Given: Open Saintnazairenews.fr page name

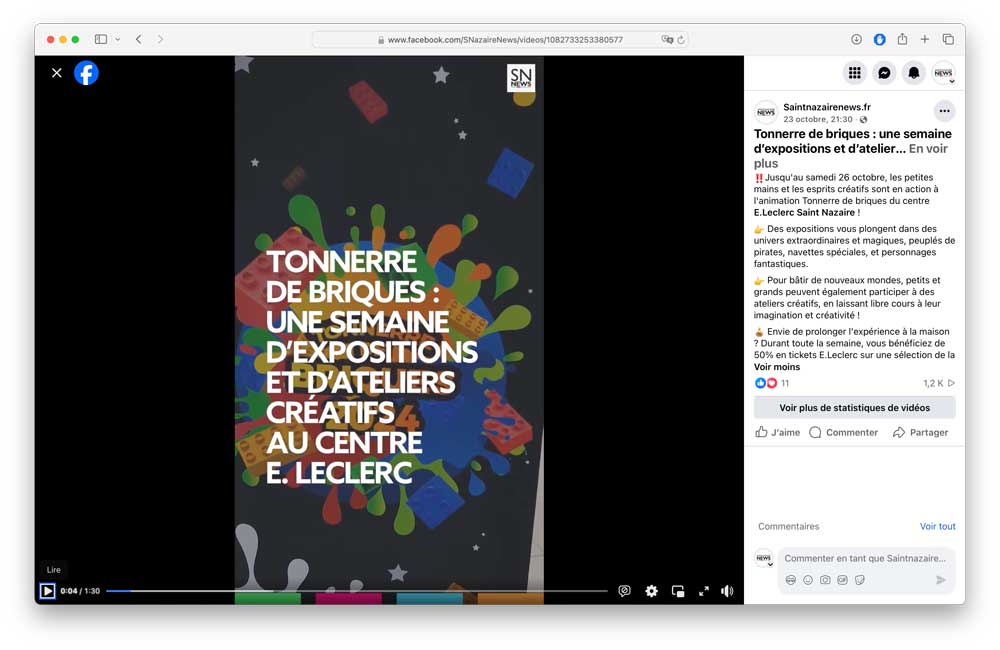Looking at the screenshot, I should click(827, 107).
